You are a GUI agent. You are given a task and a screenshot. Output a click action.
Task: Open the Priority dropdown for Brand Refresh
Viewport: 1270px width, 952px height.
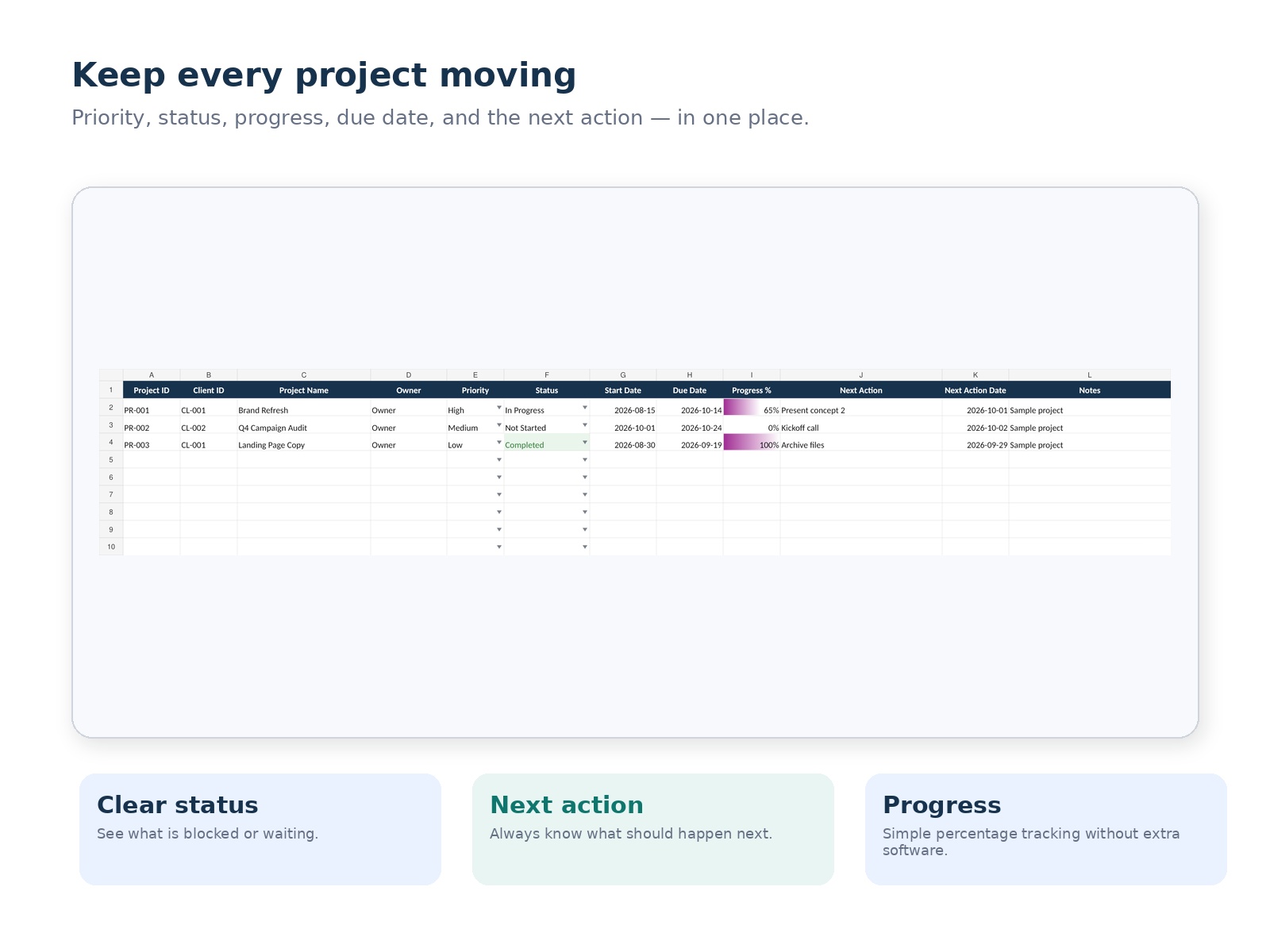tap(499, 408)
